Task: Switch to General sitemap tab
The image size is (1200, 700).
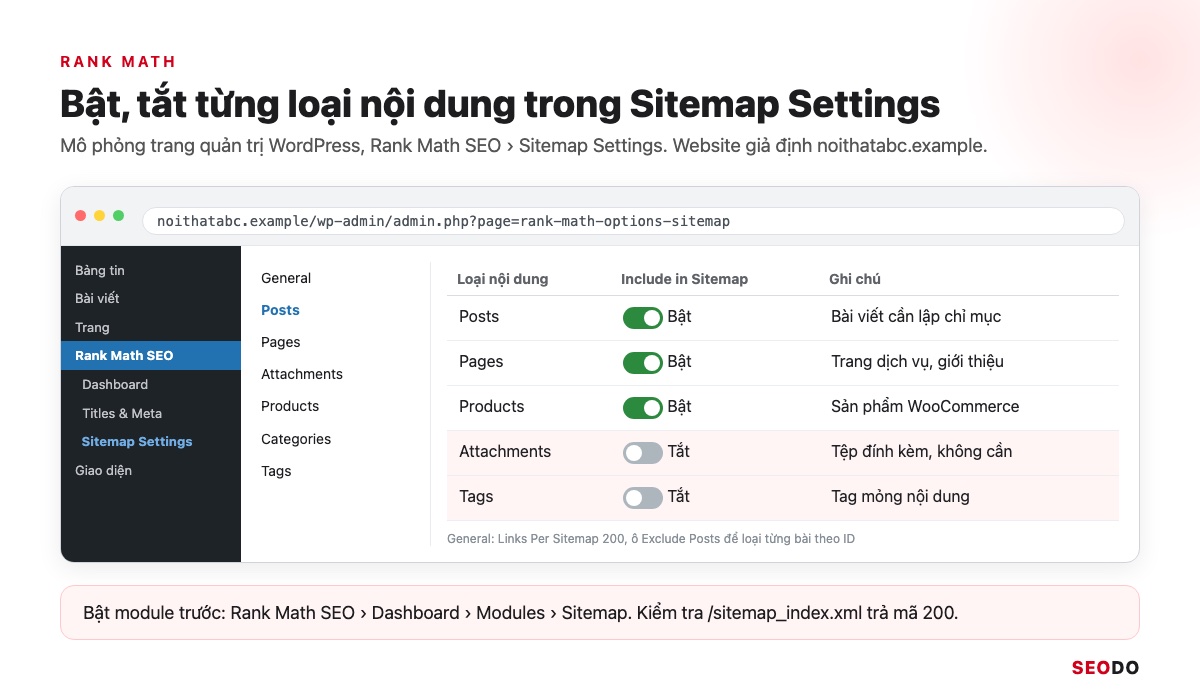Action: pyautogui.click(x=286, y=278)
